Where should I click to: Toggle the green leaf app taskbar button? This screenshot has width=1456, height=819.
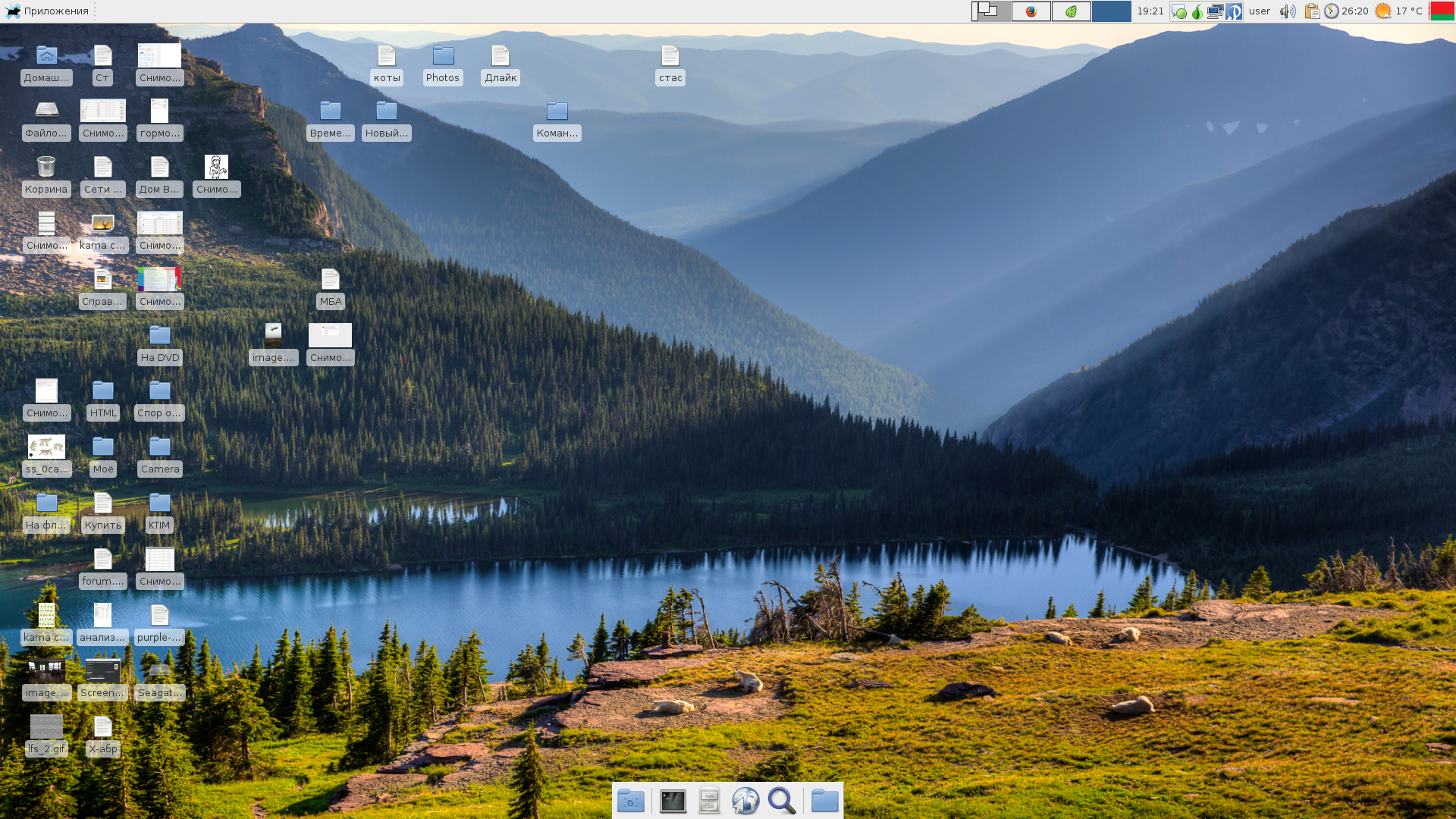click(1072, 11)
